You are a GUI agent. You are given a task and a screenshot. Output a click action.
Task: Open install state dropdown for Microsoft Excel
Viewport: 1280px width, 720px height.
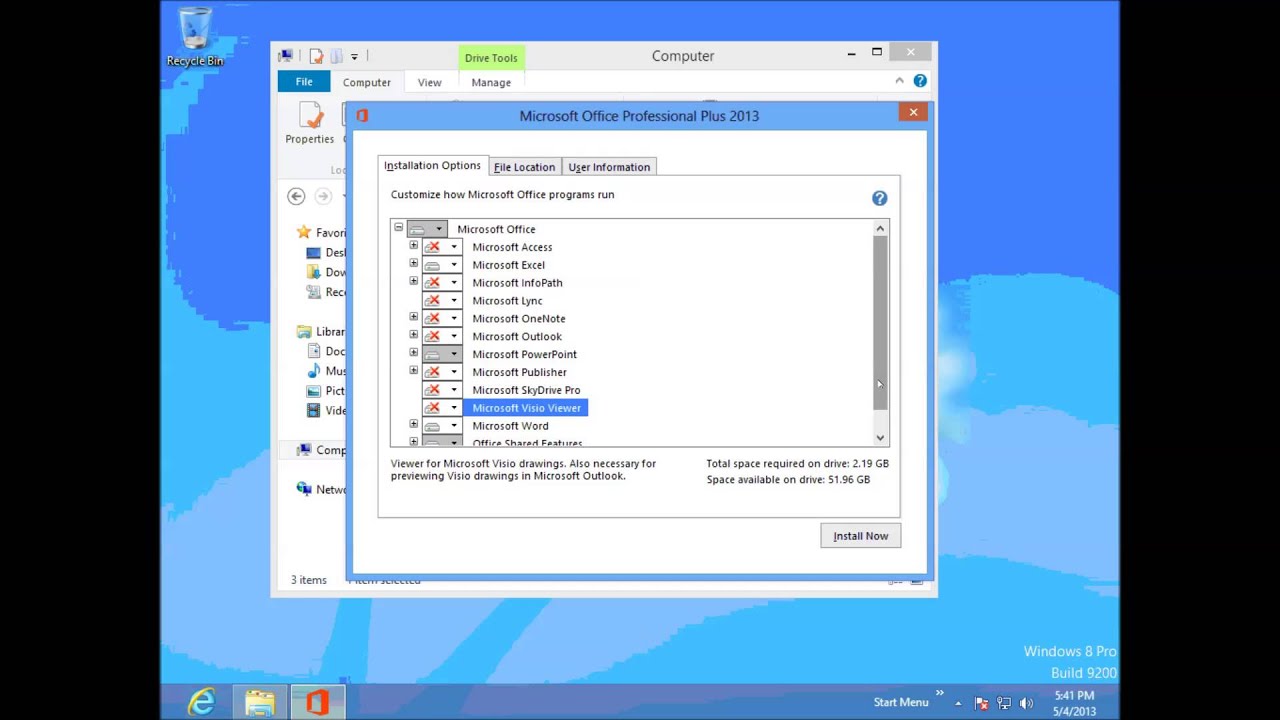[x=442, y=265]
